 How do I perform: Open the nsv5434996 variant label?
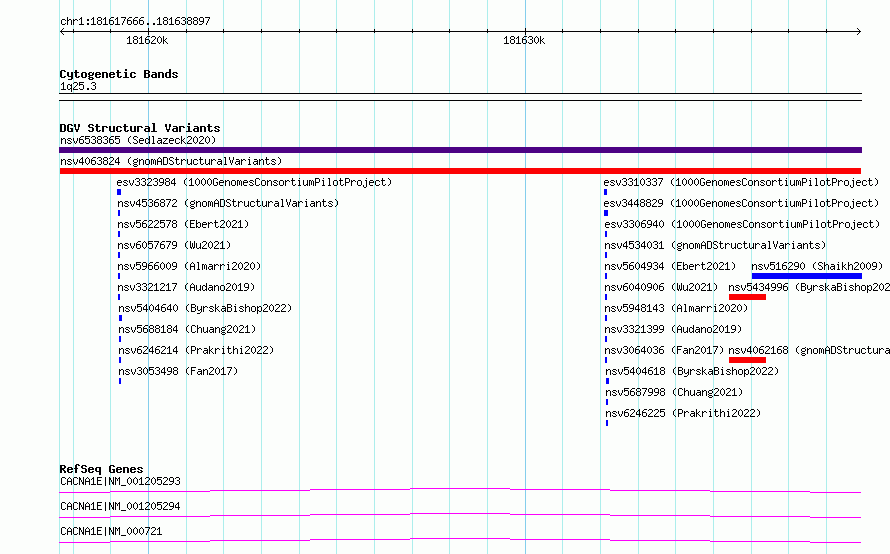(809, 287)
